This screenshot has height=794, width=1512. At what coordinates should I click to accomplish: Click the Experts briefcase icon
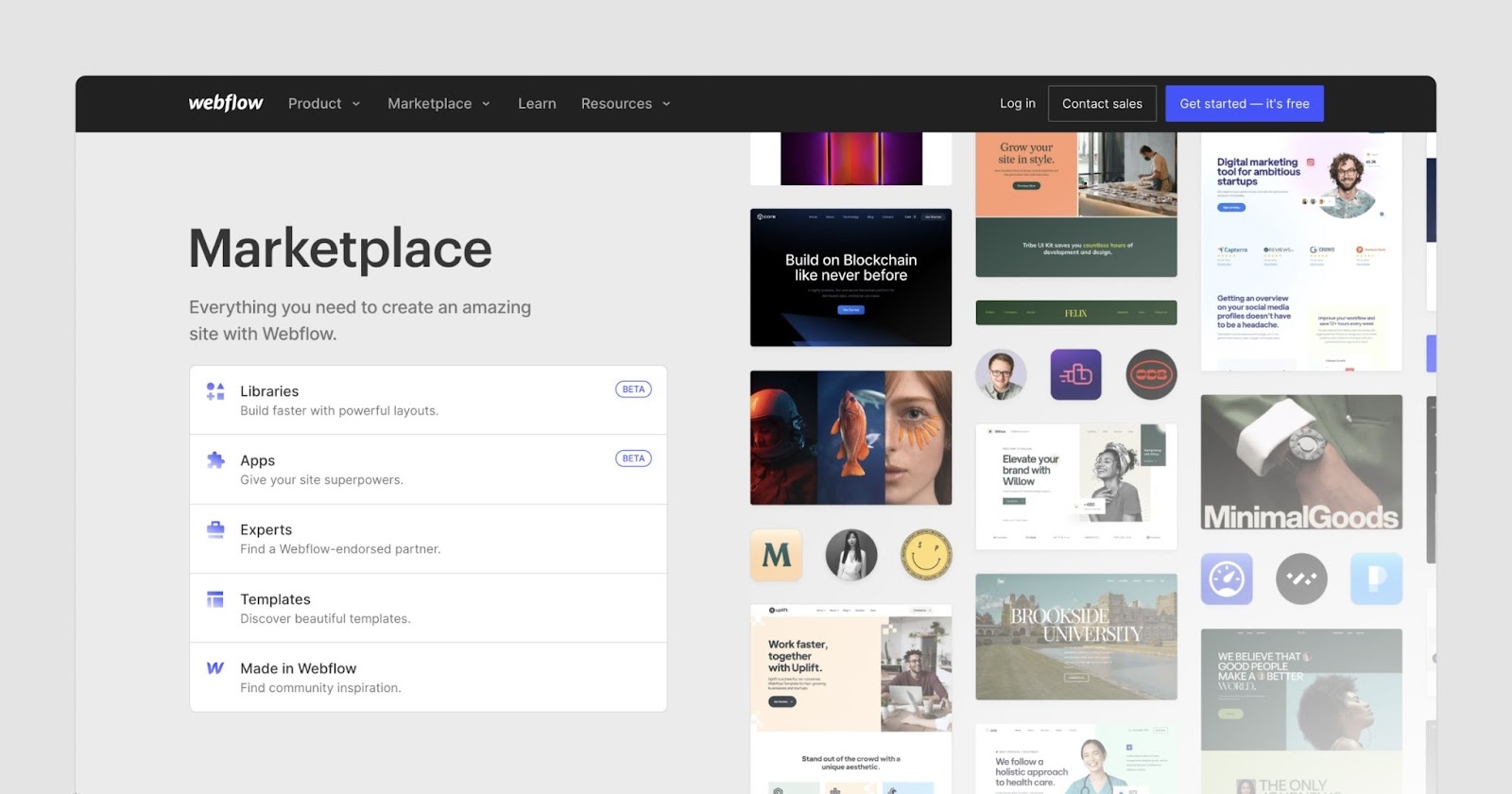(215, 529)
